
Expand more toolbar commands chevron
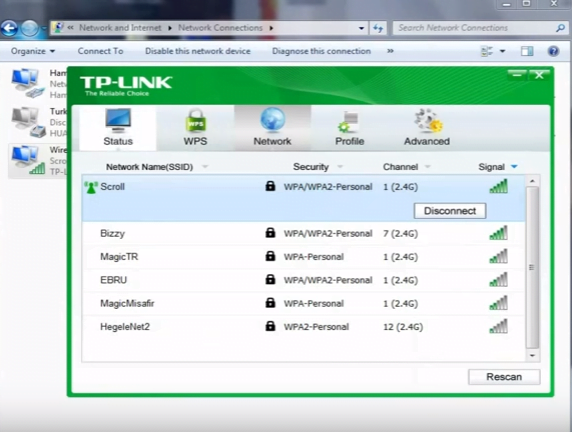tap(390, 51)
